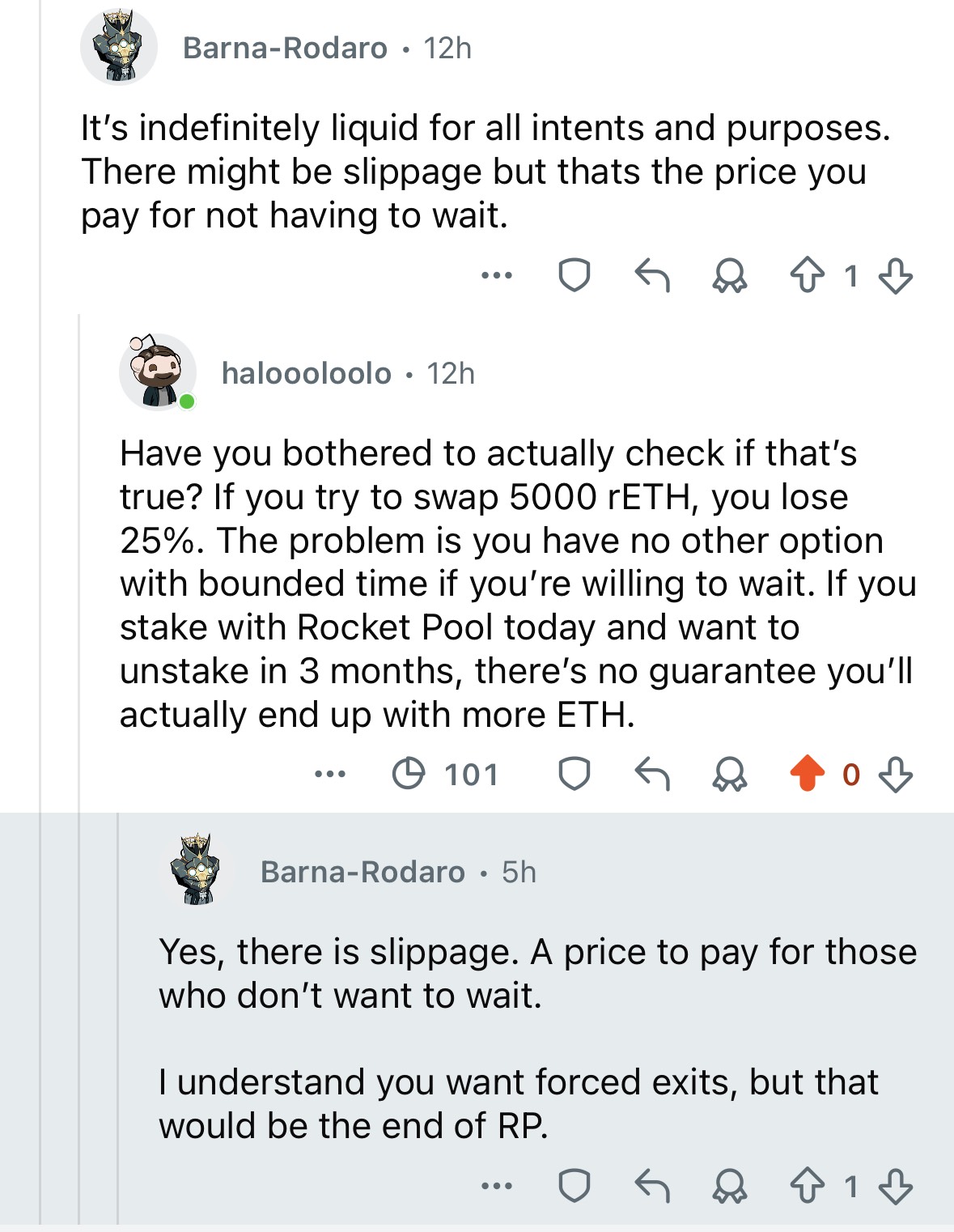Remove upvote on halooolooIo's comment

point(807,774)
